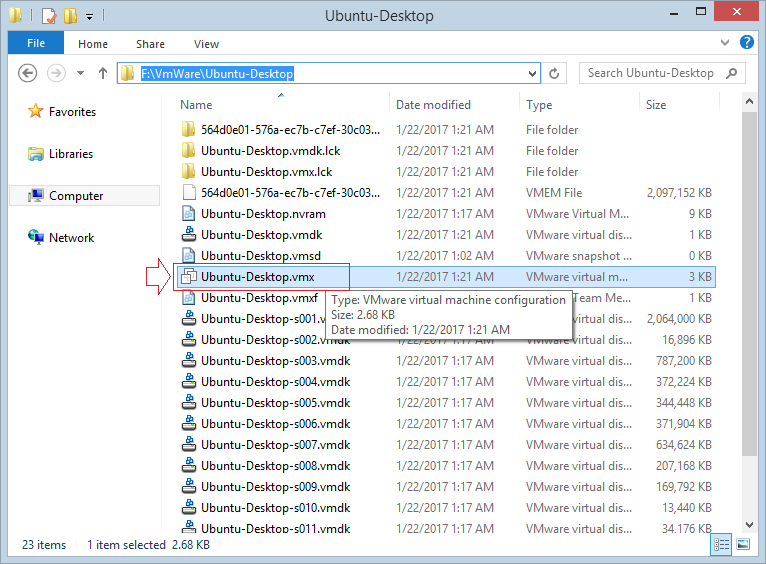766x564 pixels.
Task: Click the Ubuntu-Desktop-s009.vmdk file name
Action: (276, 487)
